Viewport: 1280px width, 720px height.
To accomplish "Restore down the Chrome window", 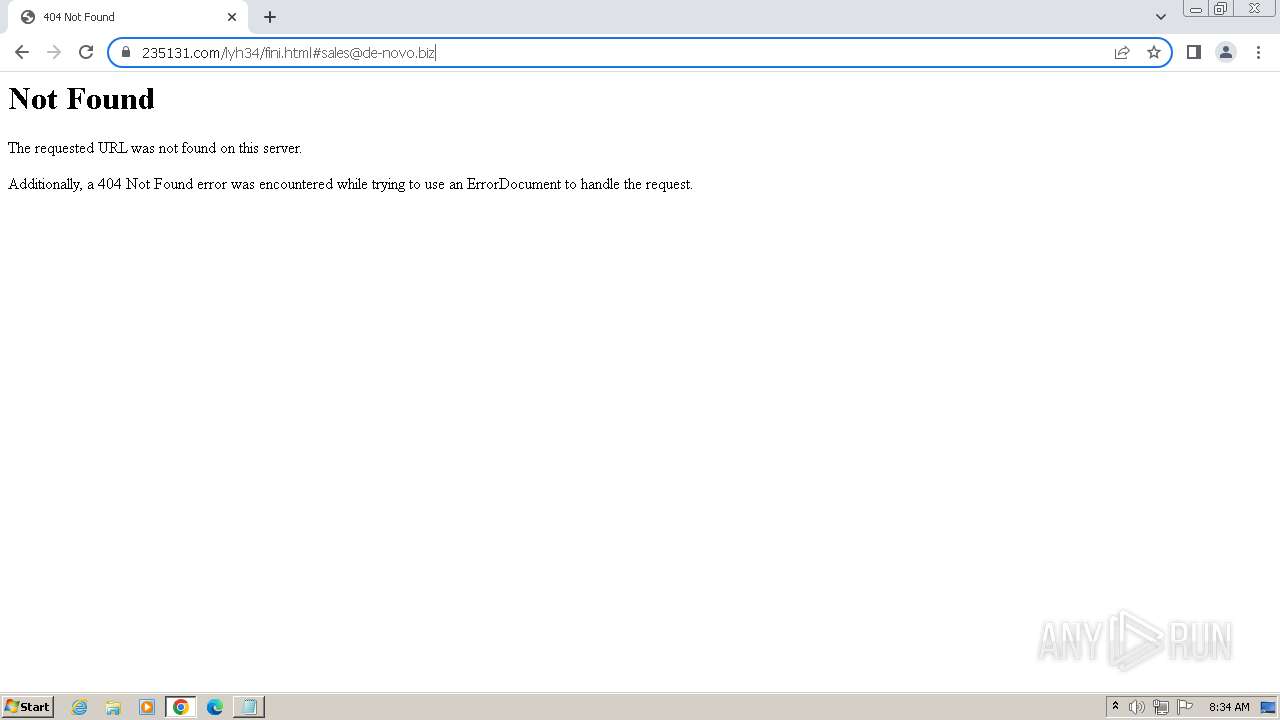I will pos(1221,9).
